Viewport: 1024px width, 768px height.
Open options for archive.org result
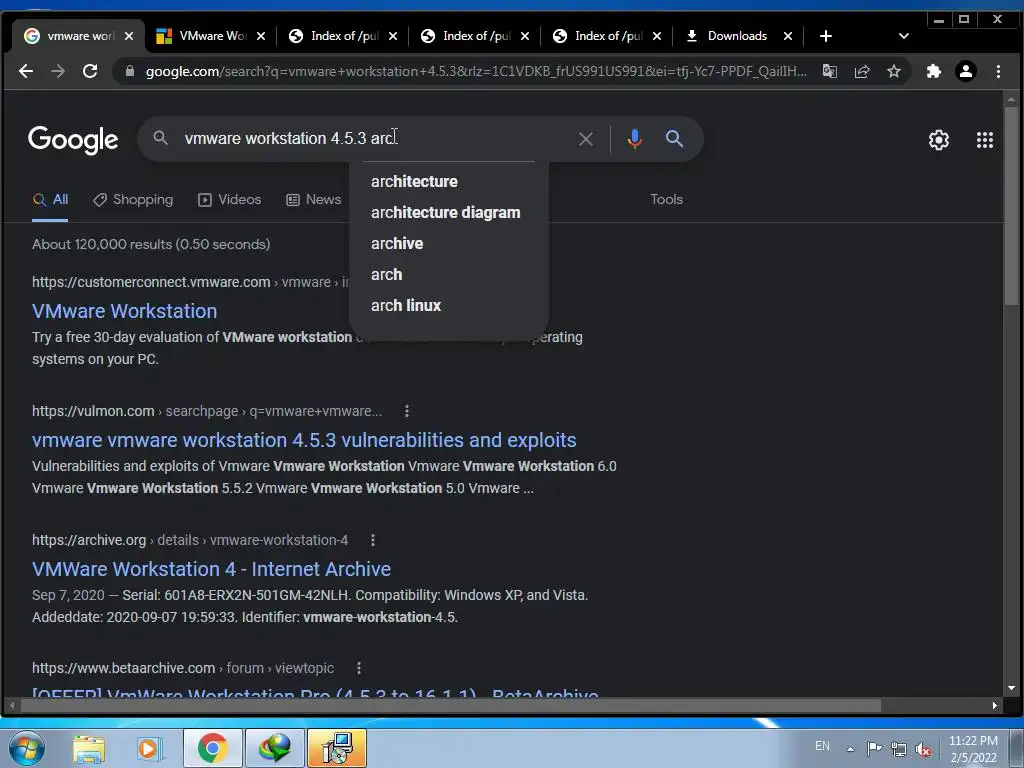[373, 540]
